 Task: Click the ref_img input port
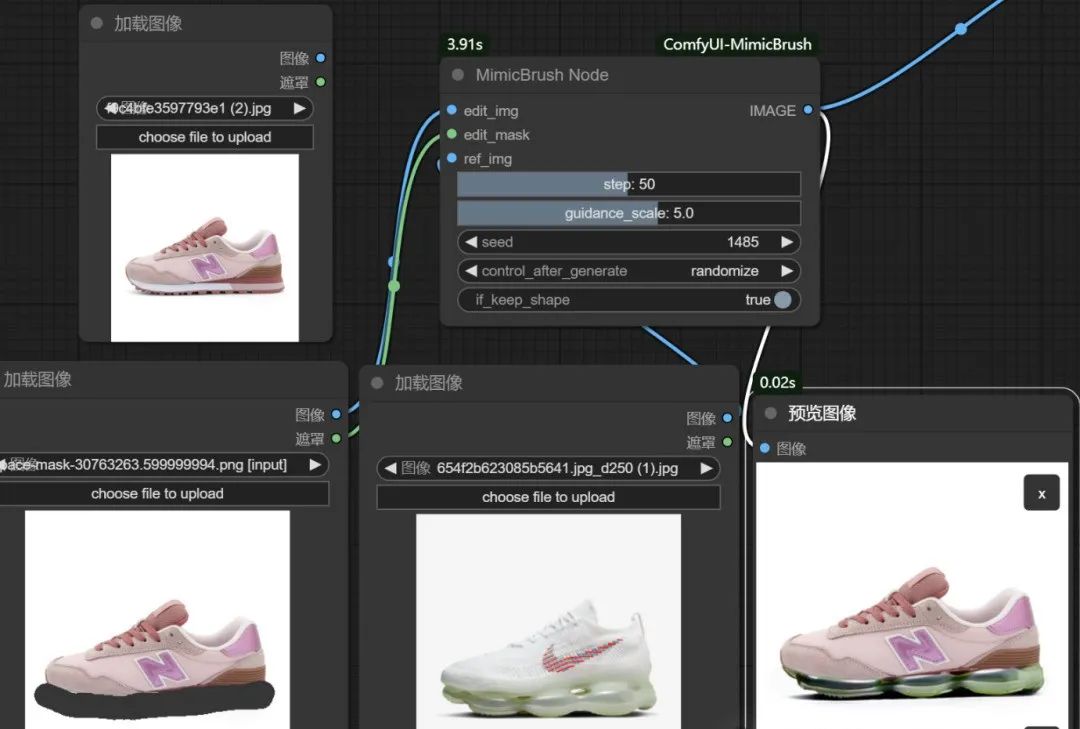coord(452,158)
